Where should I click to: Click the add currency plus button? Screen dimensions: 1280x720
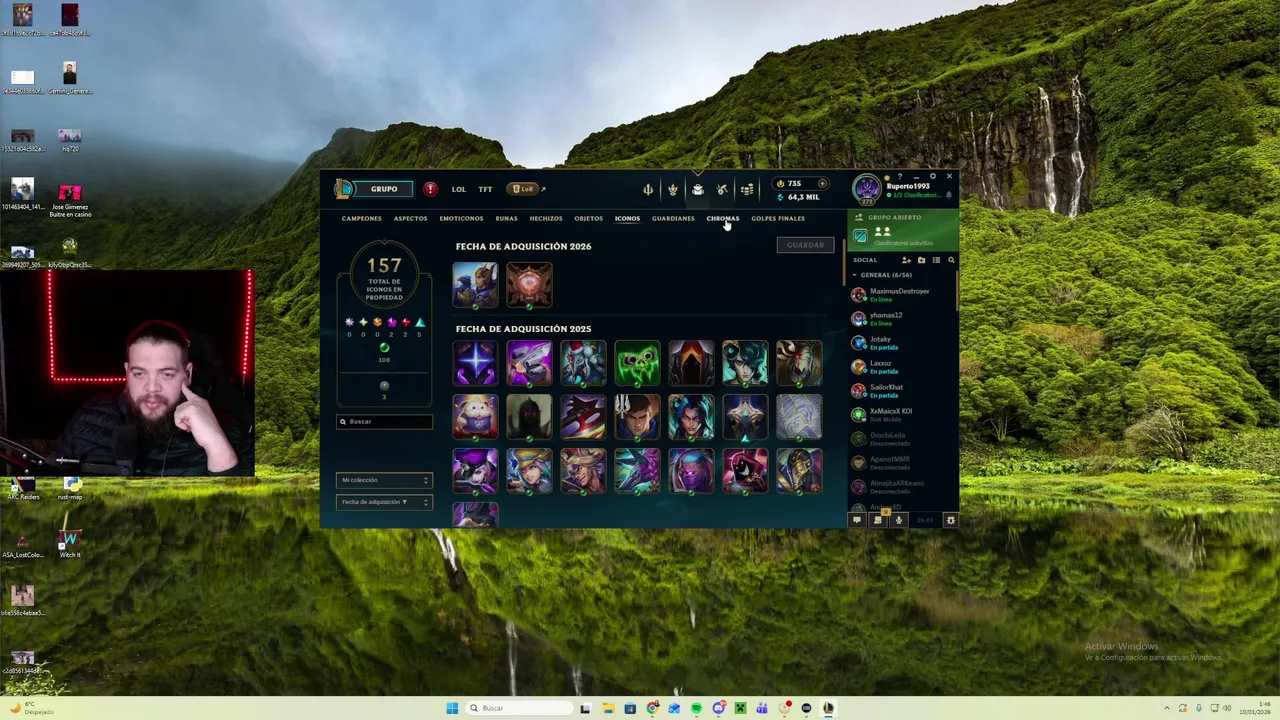click(x=822, y=183)
